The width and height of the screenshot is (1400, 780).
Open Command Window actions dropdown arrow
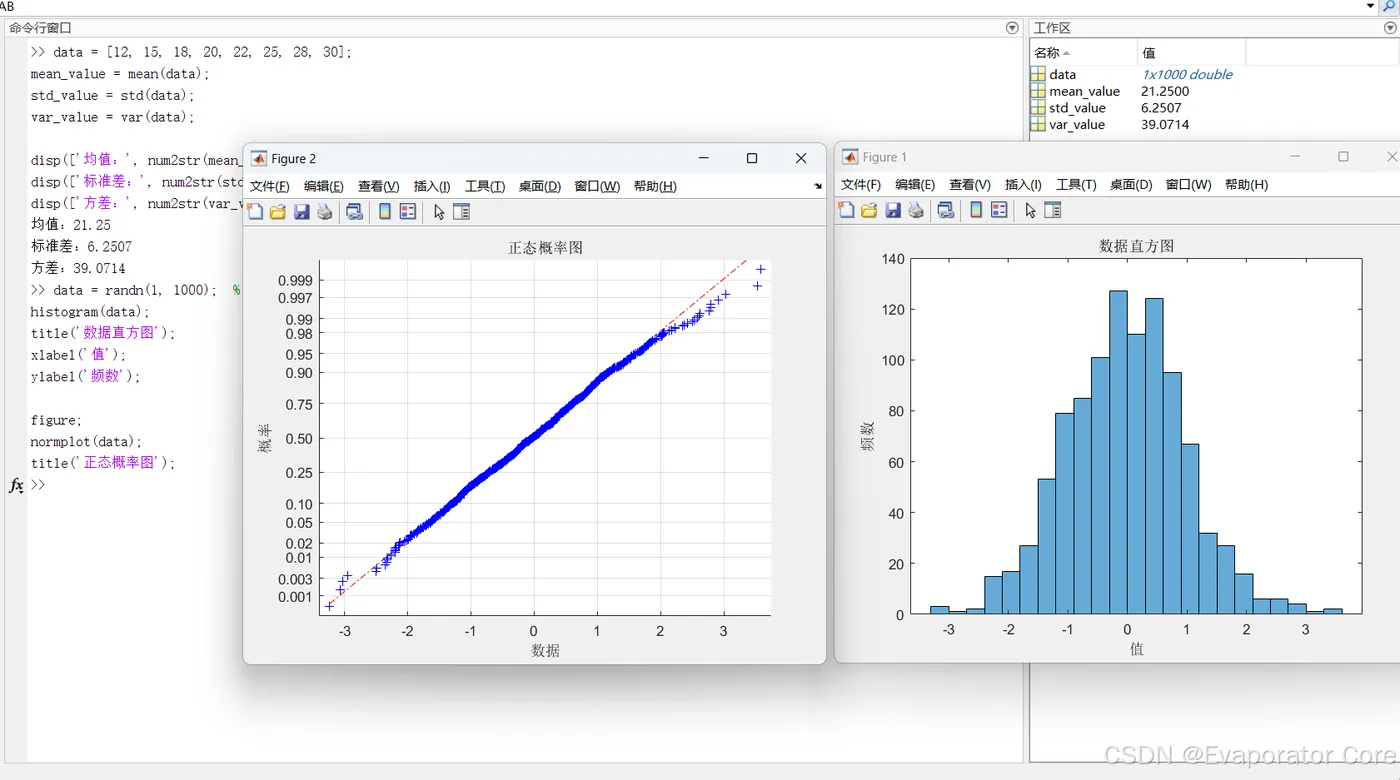point(1012,28)
